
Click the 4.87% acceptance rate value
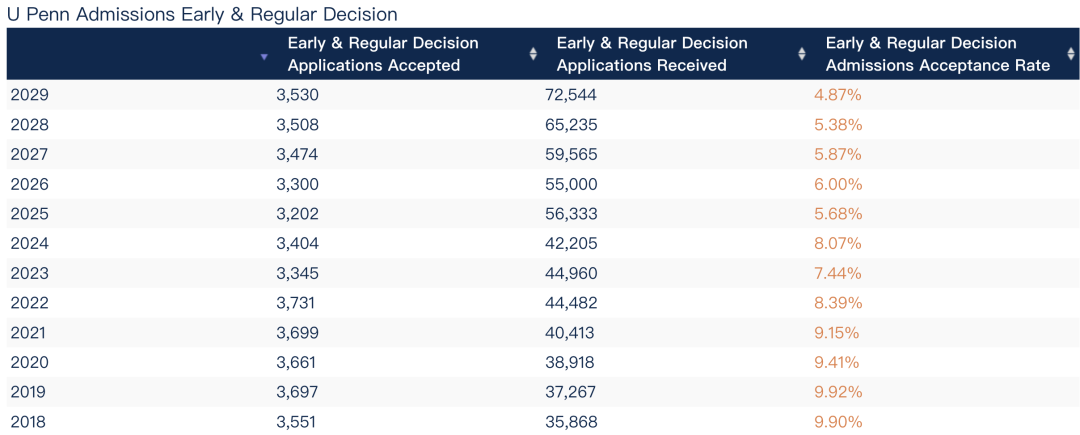coord(838,95)
